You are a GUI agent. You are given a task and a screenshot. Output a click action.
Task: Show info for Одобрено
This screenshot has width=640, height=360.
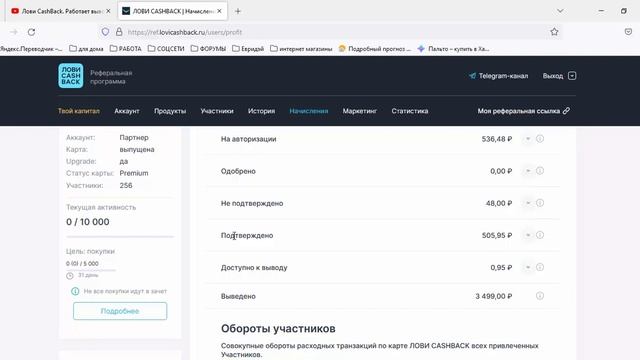(540, 171)
